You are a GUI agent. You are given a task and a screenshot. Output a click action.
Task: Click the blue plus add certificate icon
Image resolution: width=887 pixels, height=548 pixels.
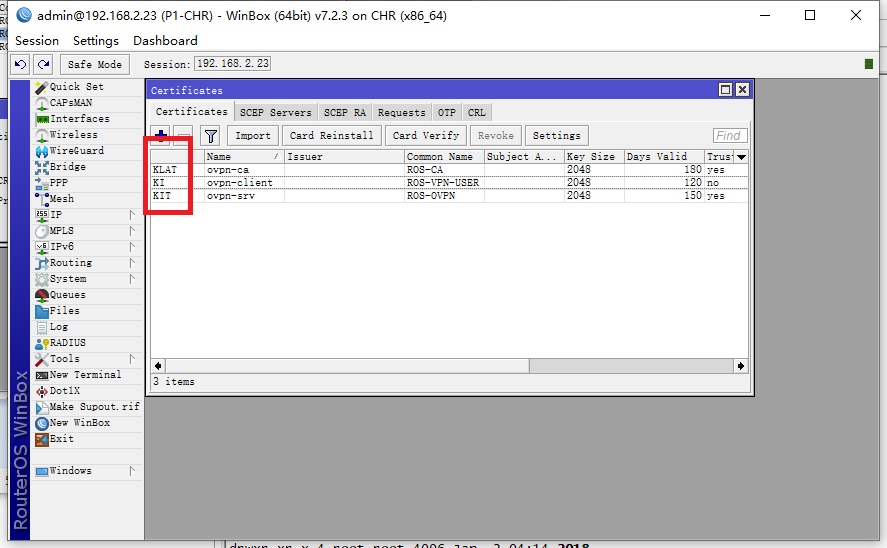160,135
